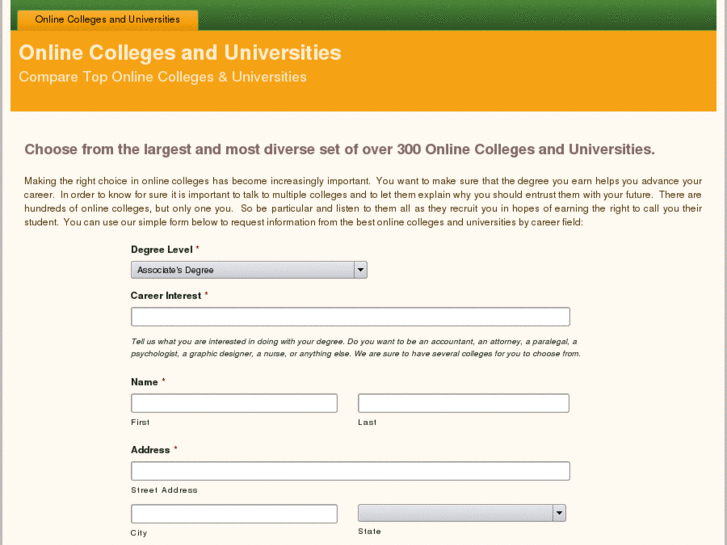
Task: Click the Making the right choice paragraph
Action: tap(363, 201)
